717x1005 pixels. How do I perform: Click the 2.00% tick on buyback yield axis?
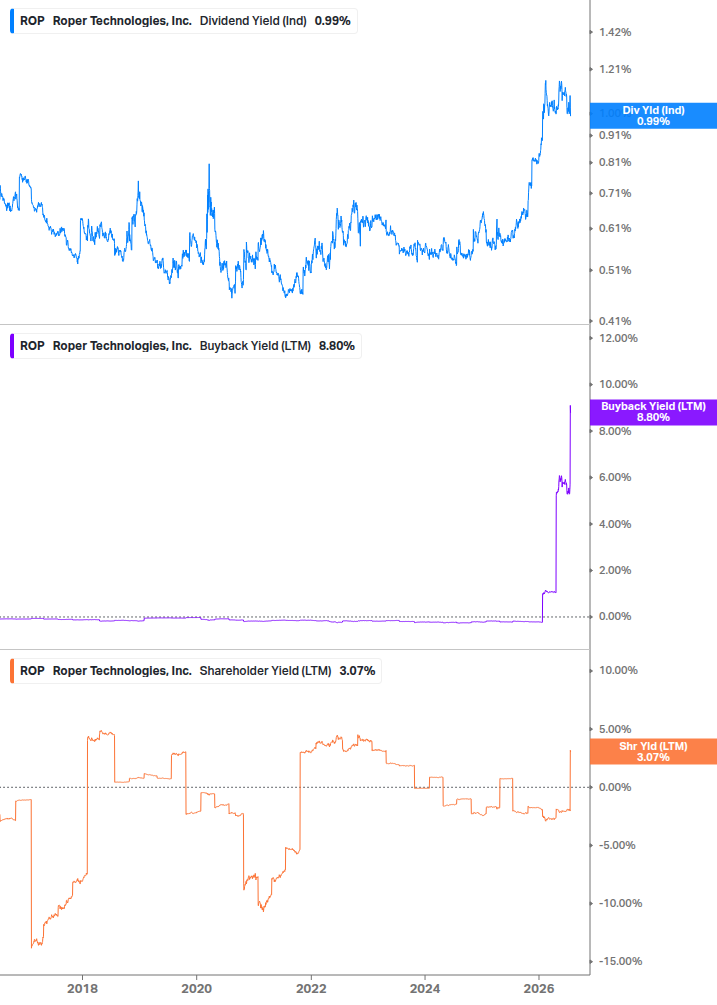tap(615, 570)
